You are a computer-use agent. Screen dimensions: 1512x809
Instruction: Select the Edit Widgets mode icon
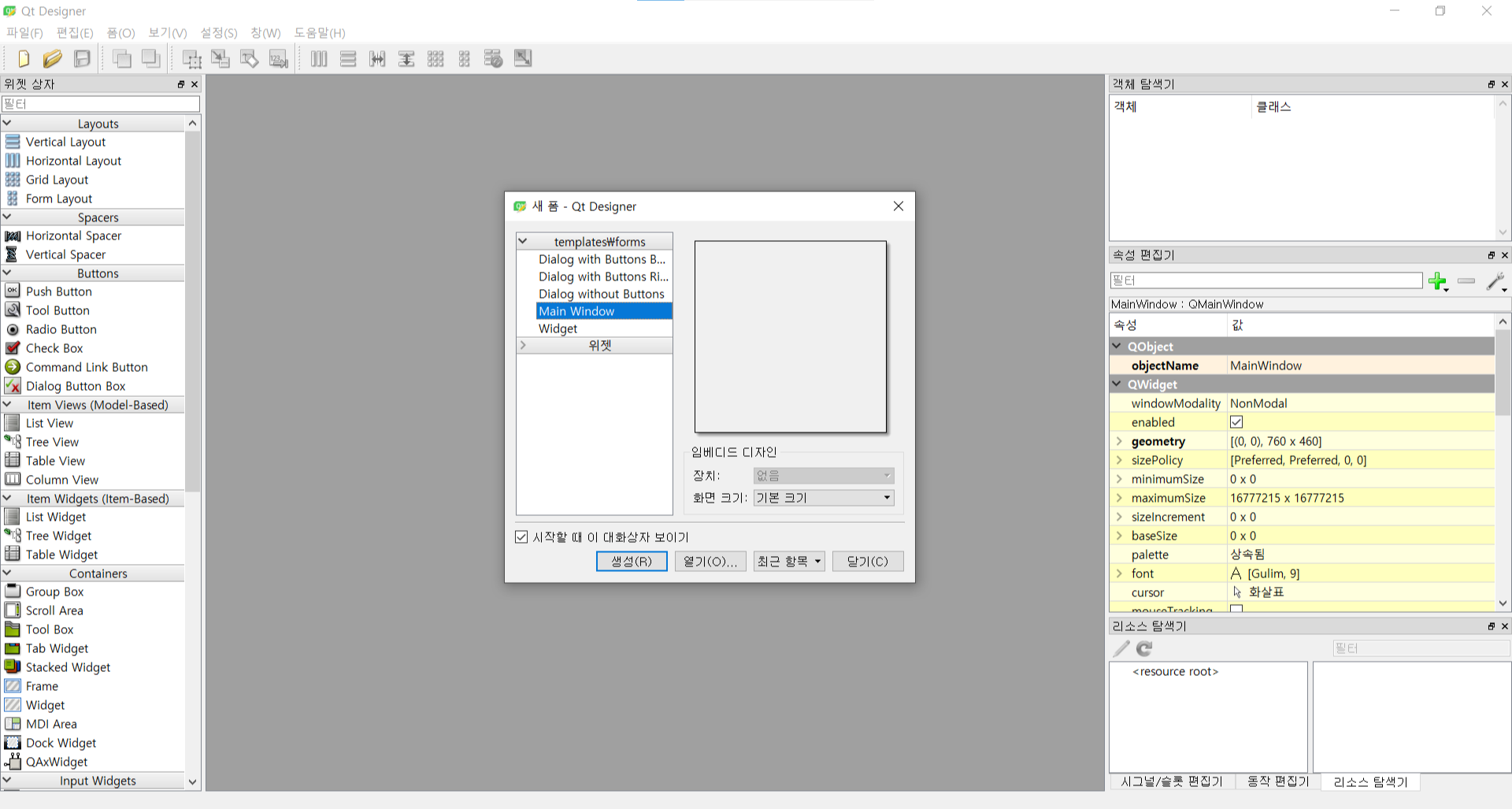point(191,58)
